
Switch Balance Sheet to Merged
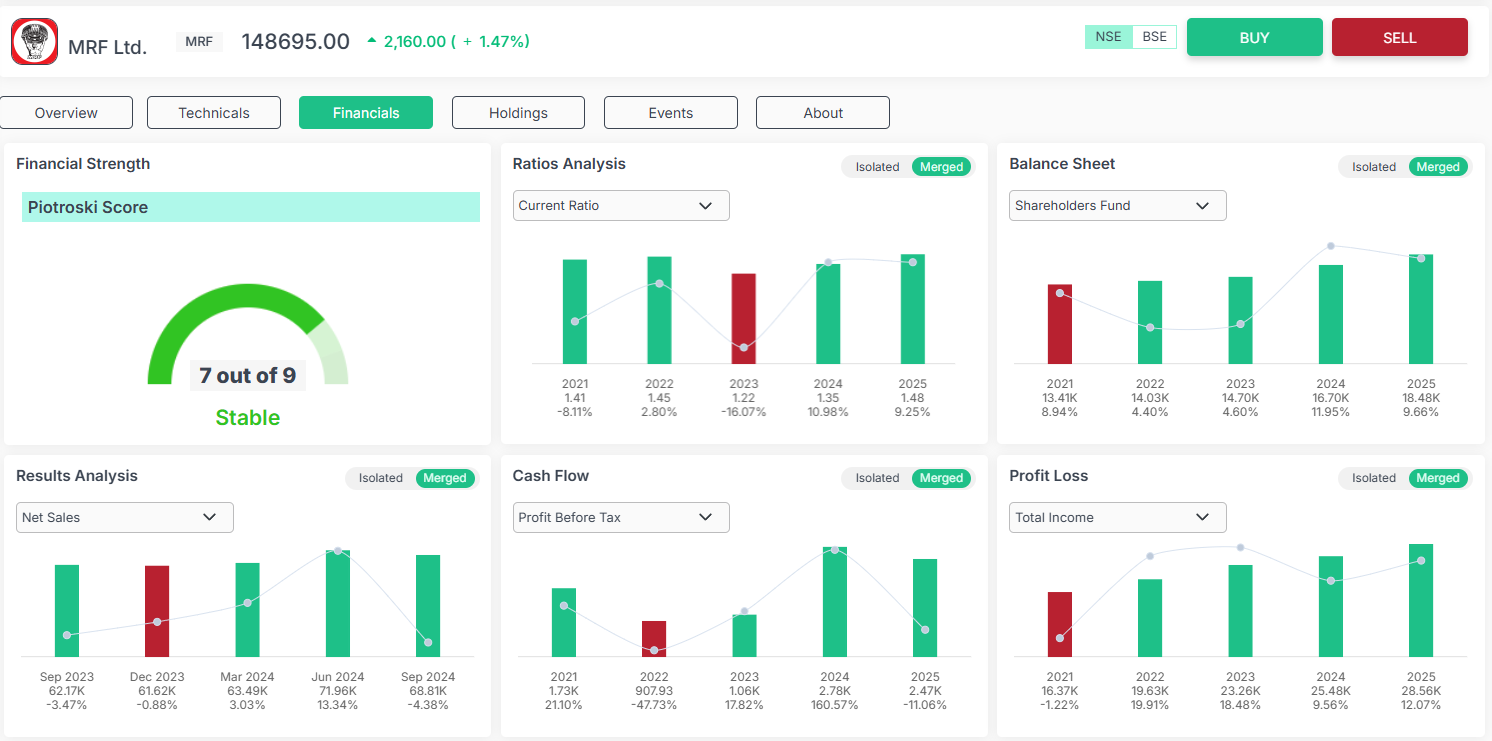pyautogui.click(x=1438, y=167)
